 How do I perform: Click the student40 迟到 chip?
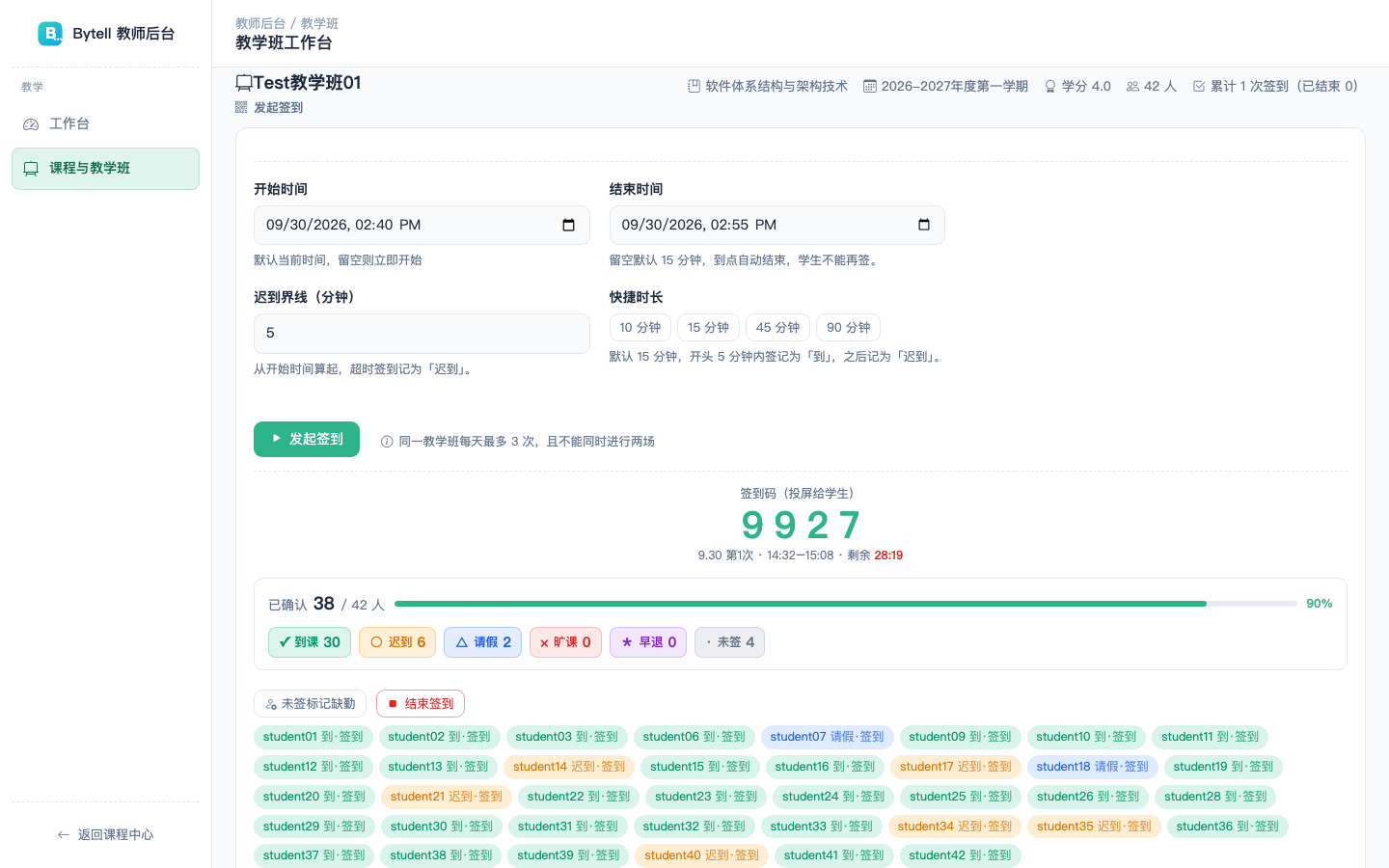(x=702, y=855)
